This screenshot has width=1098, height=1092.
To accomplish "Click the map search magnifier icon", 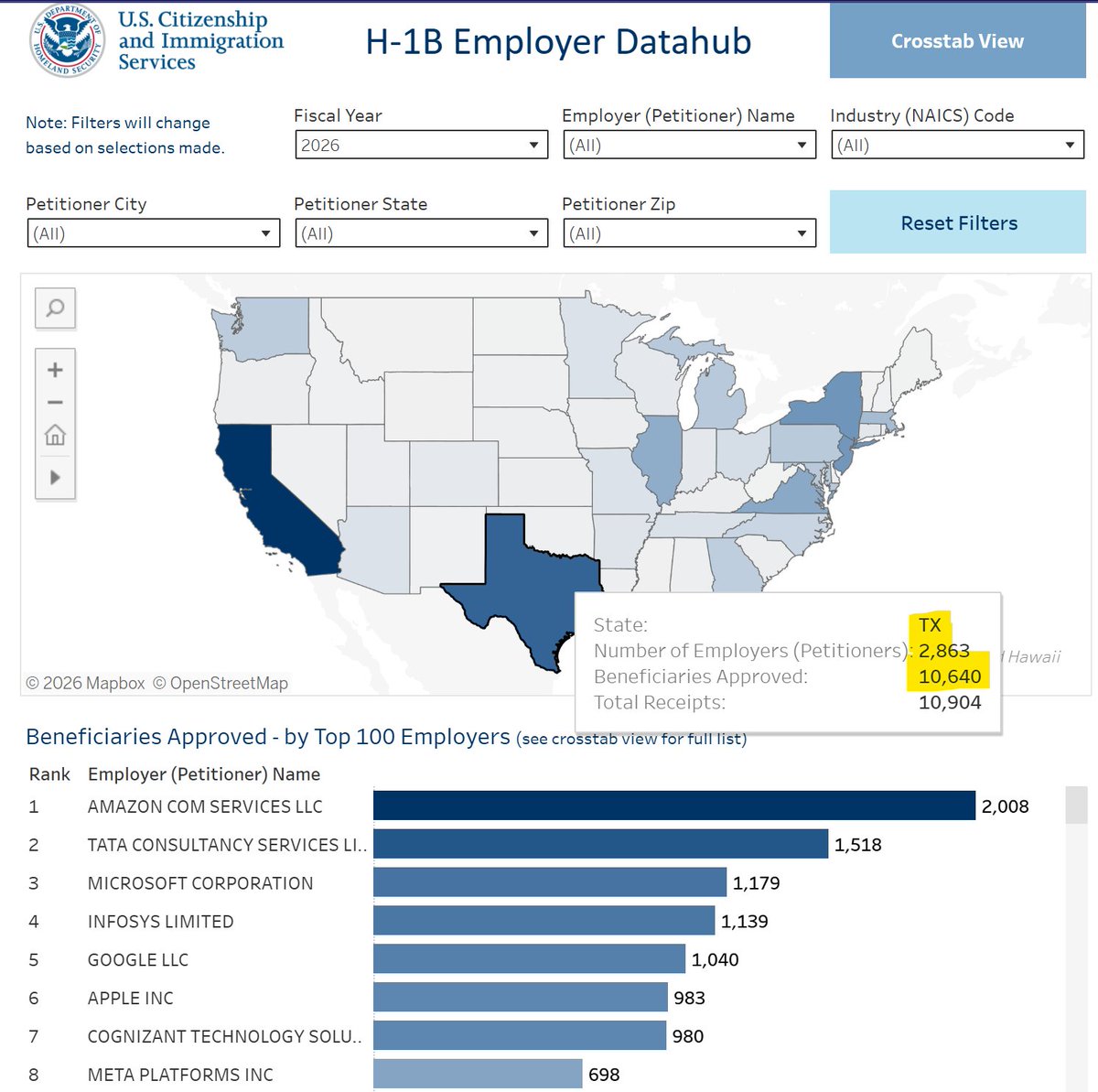I will pyautogui.click(x=55, y=308).
